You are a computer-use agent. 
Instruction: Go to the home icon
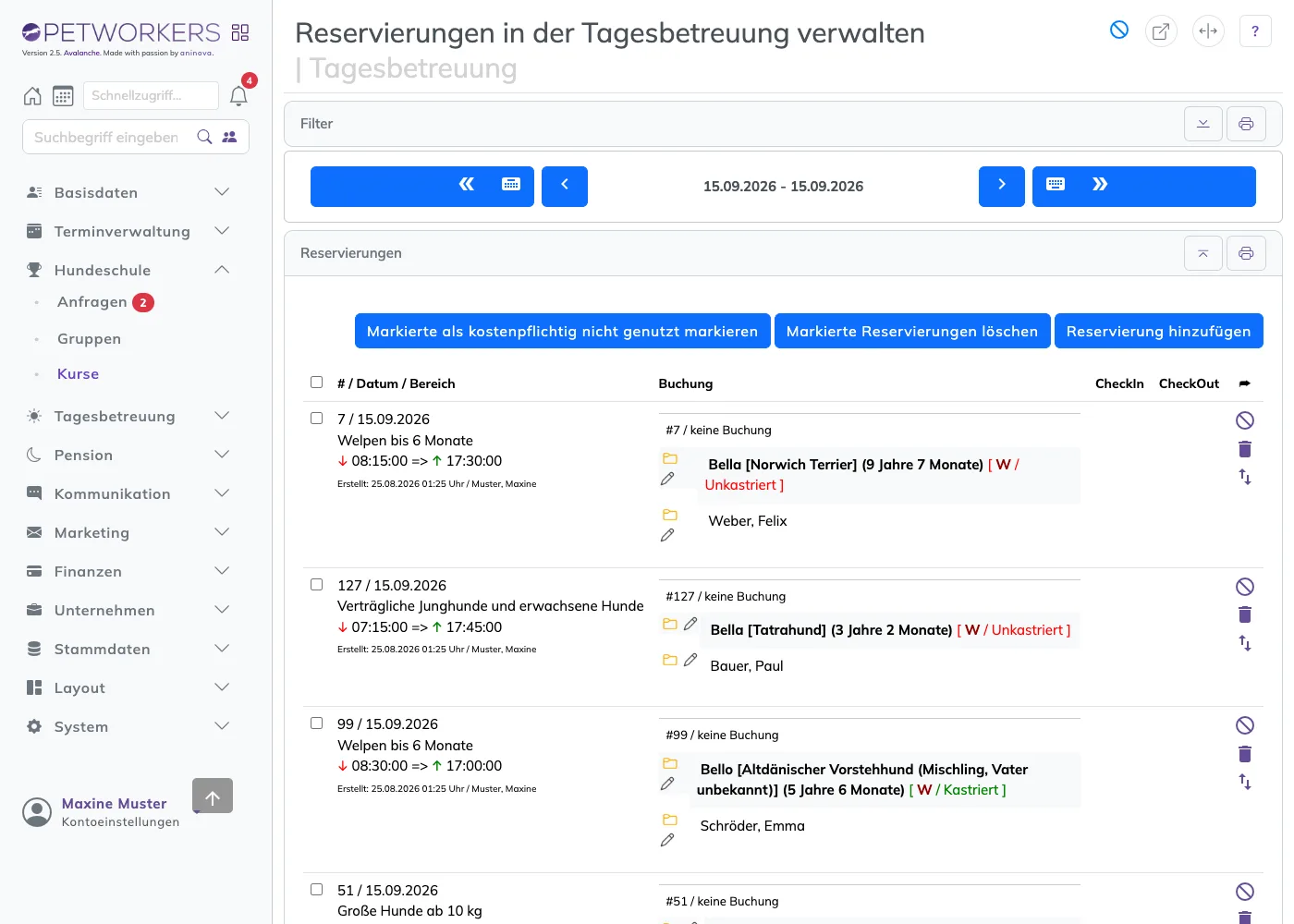tap(32, 95)
